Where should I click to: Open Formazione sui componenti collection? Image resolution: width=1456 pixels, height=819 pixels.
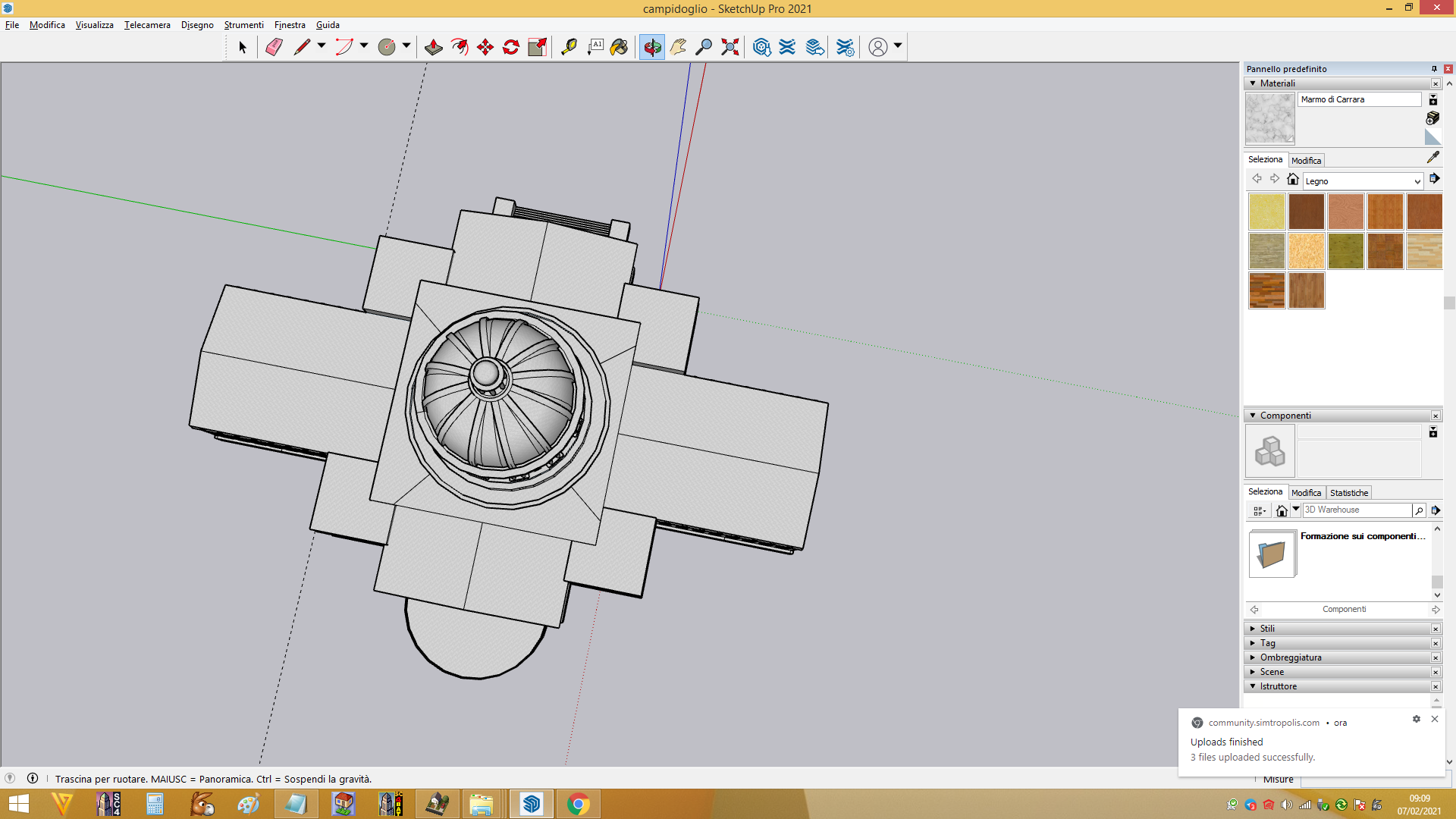[x=1272, y=554]
